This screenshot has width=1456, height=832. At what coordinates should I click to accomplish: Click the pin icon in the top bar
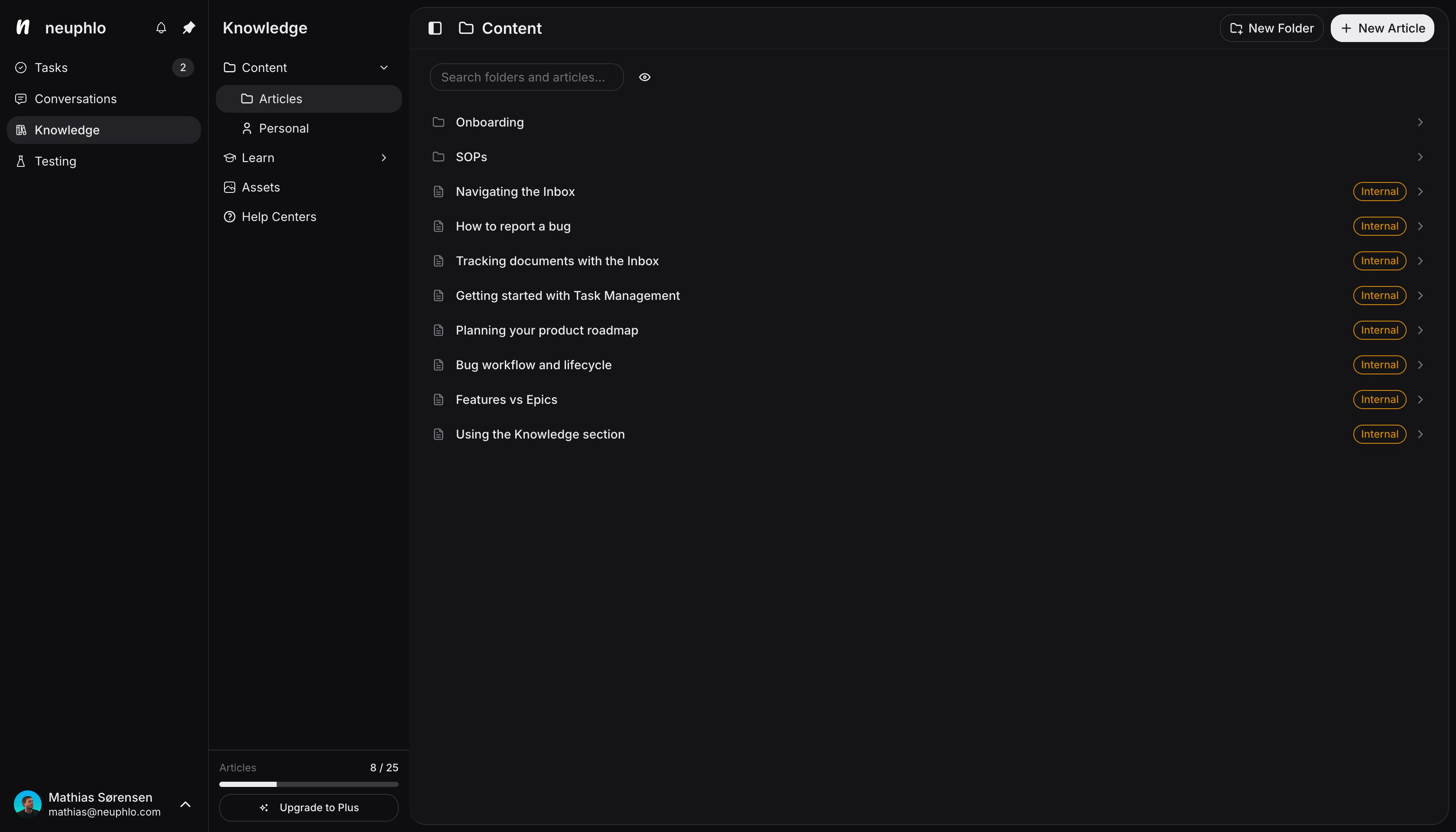click(x=188, y=27)
